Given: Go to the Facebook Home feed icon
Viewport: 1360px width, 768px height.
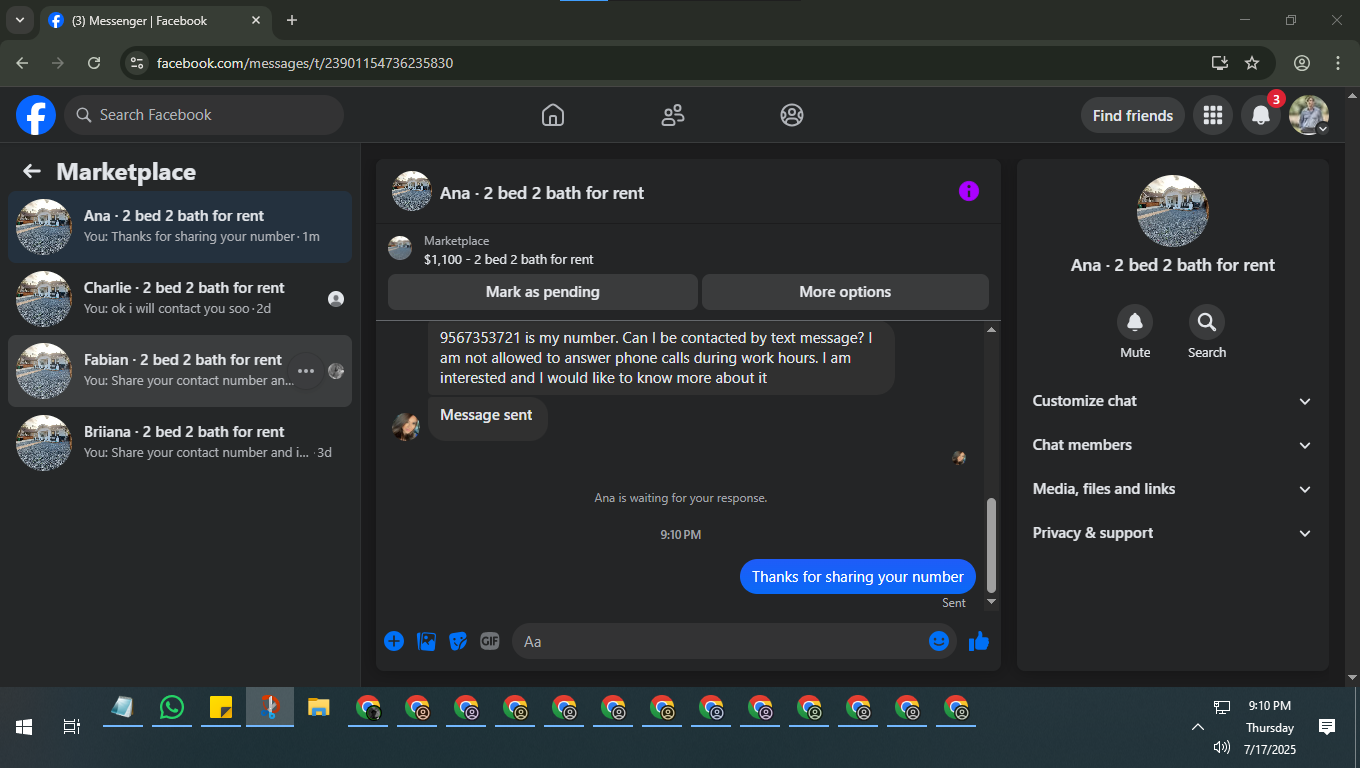Looking at the screenshot, I should click(x=553, y=115).
